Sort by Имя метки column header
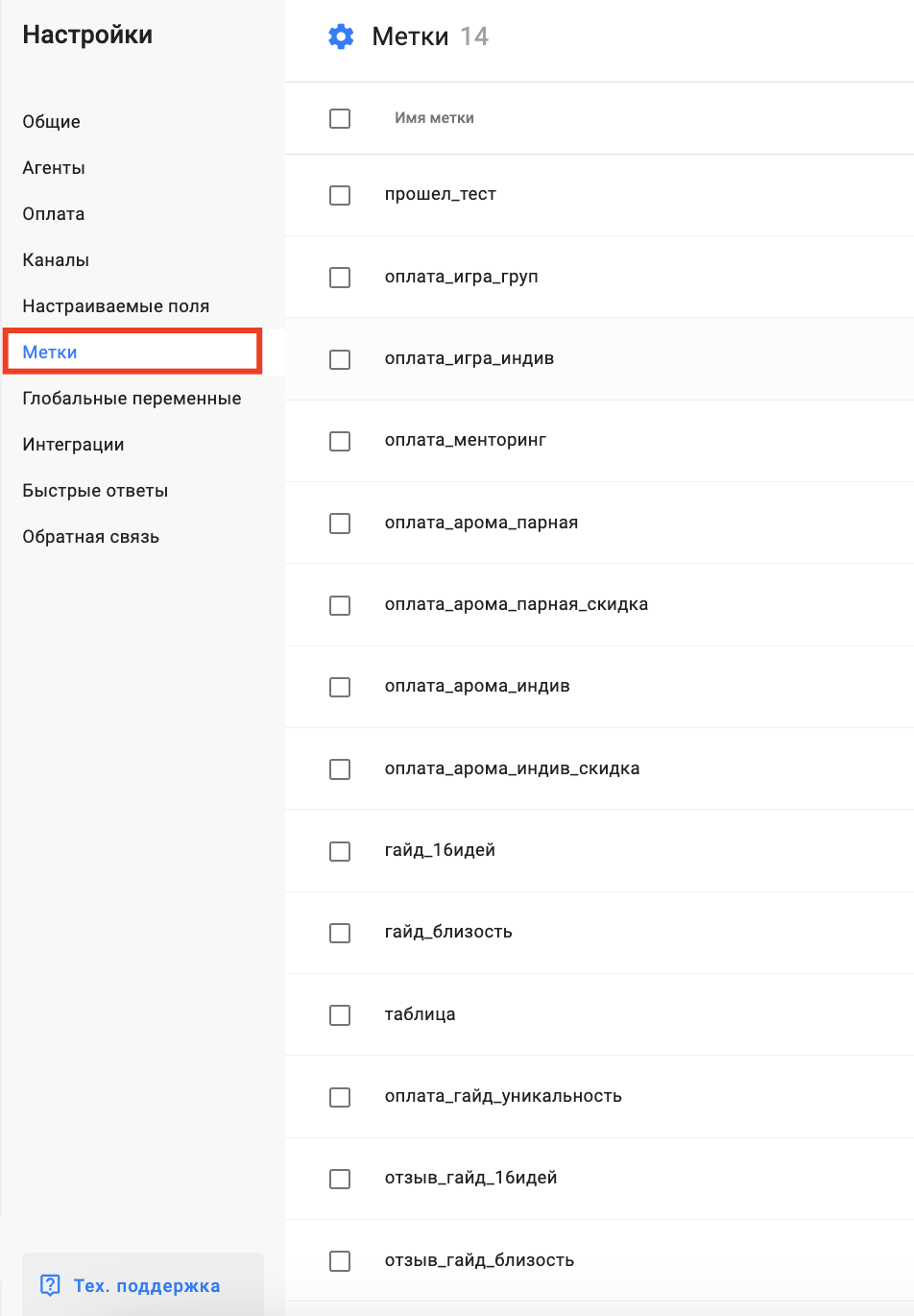This screenshot has width=914, height=1316. (434, 118)
